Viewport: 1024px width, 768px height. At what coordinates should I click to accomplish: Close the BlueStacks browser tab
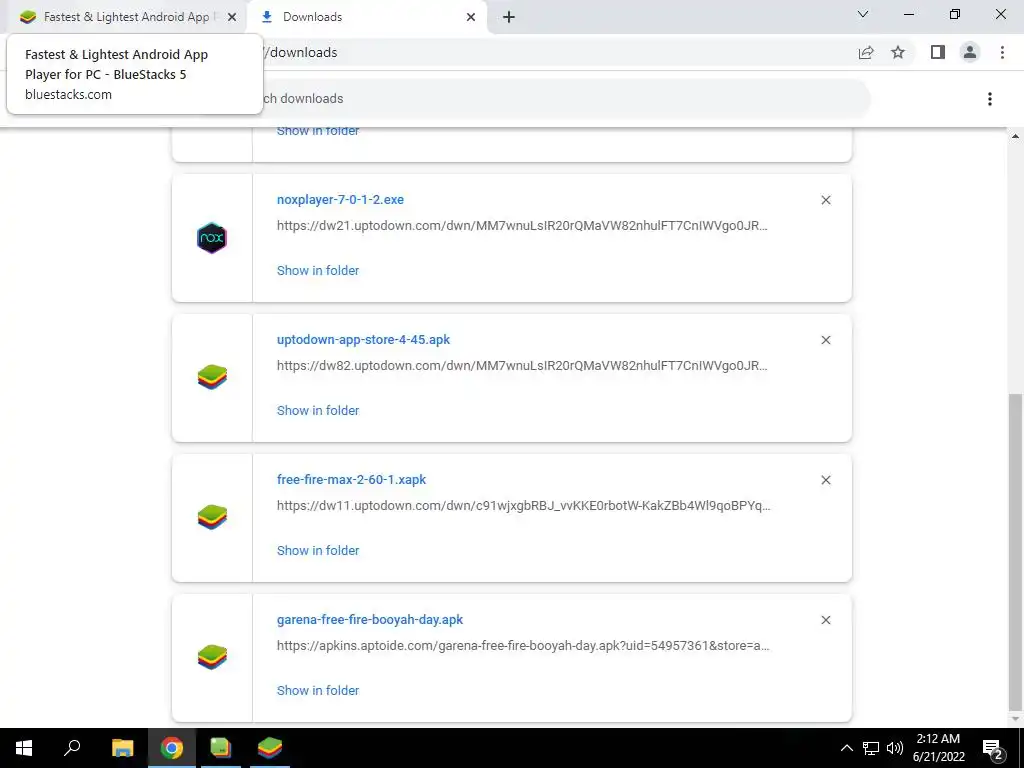click(x=232, y=17)
